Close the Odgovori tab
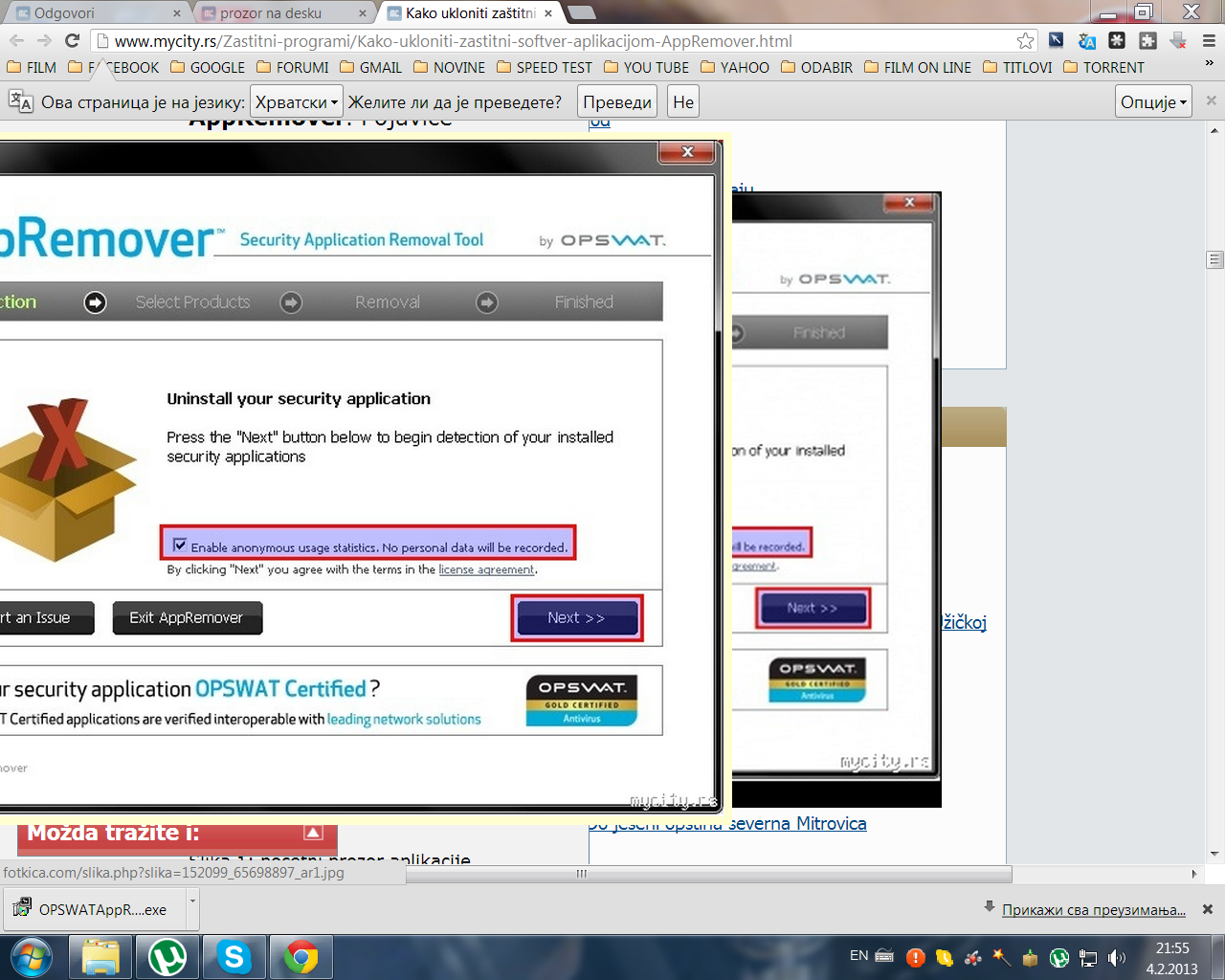This screenshot has width=1225, height=980. (177, 13)
